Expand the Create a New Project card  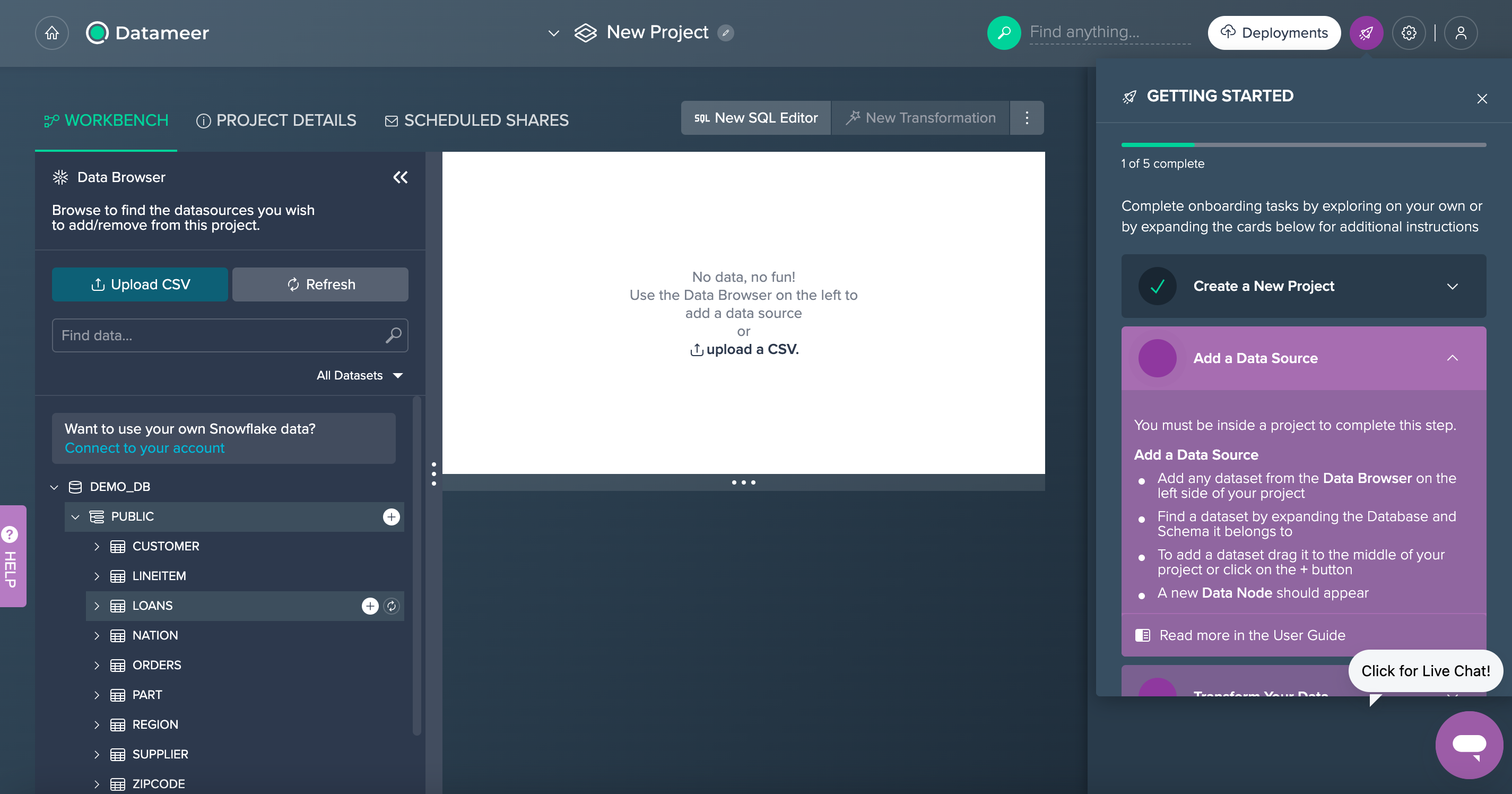(1452, 286)
